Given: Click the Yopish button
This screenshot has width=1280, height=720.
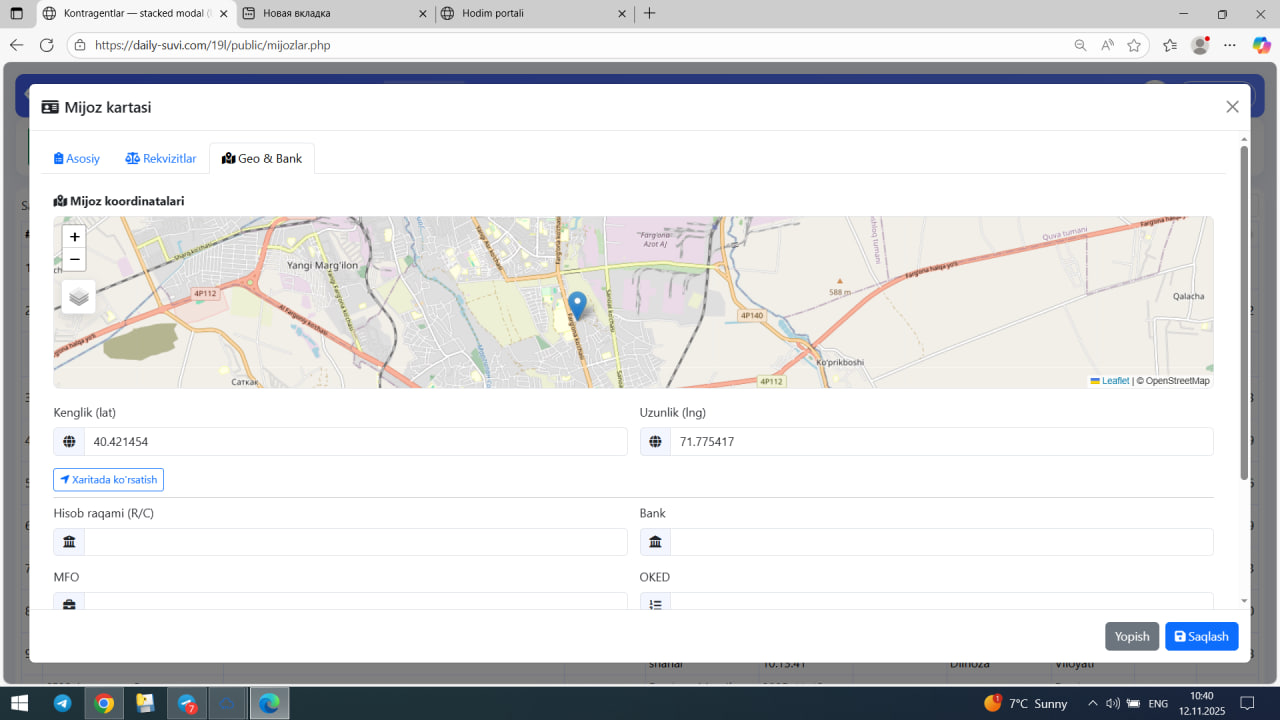Looking at the screenshot, I should [x=1132, y=637].
